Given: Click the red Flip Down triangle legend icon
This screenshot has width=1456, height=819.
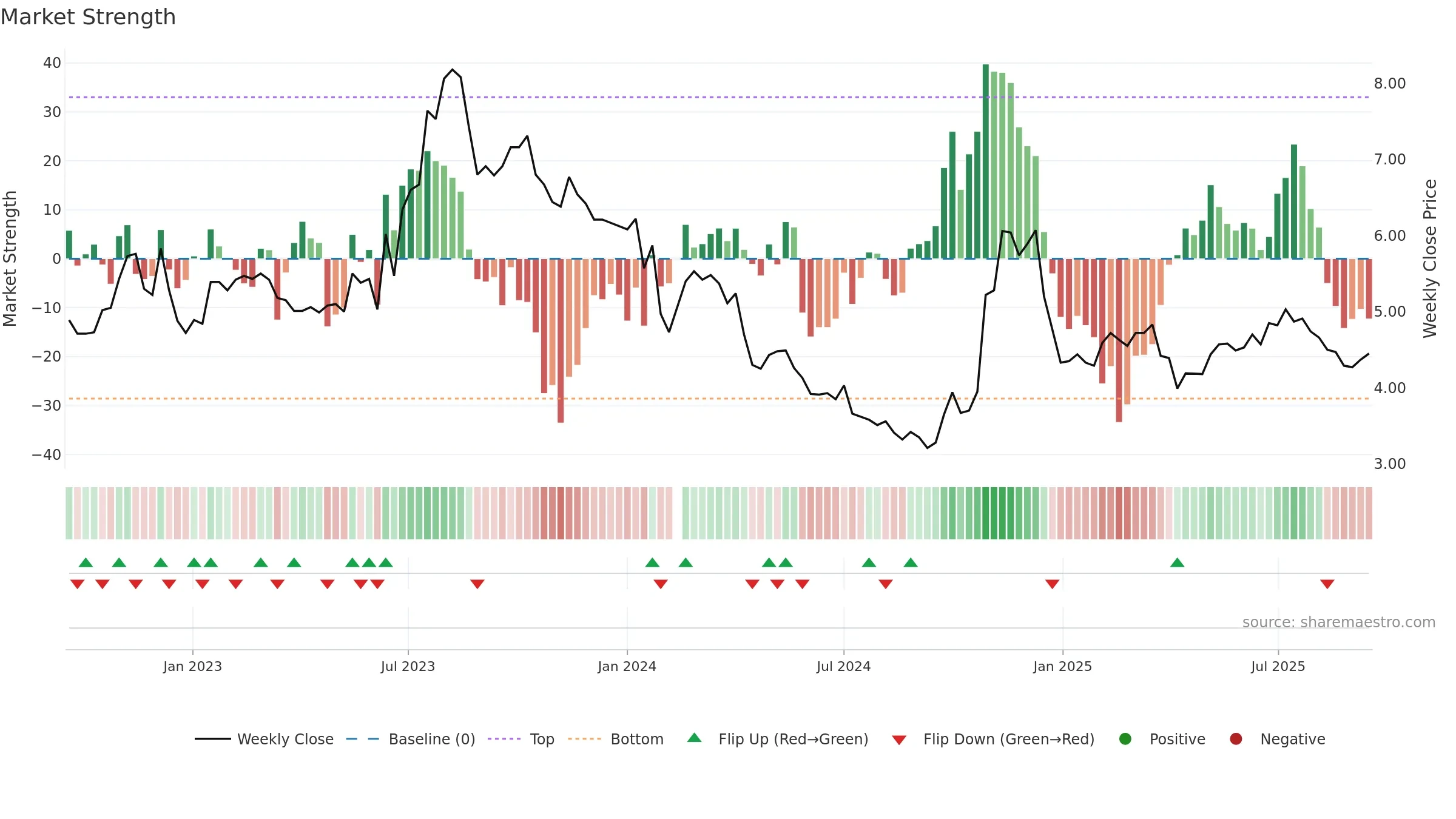Looking at the screenshot, I should click(899, 740).
